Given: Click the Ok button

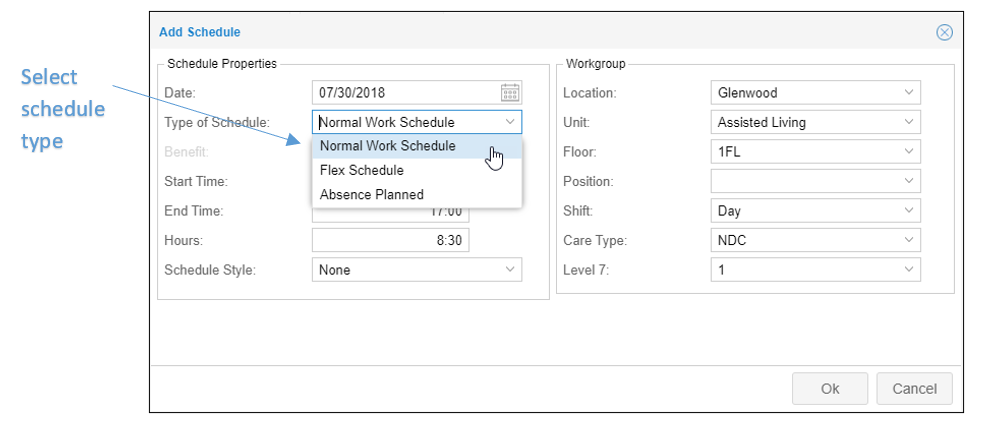Looking at the screenshot, I should [830, 389].
